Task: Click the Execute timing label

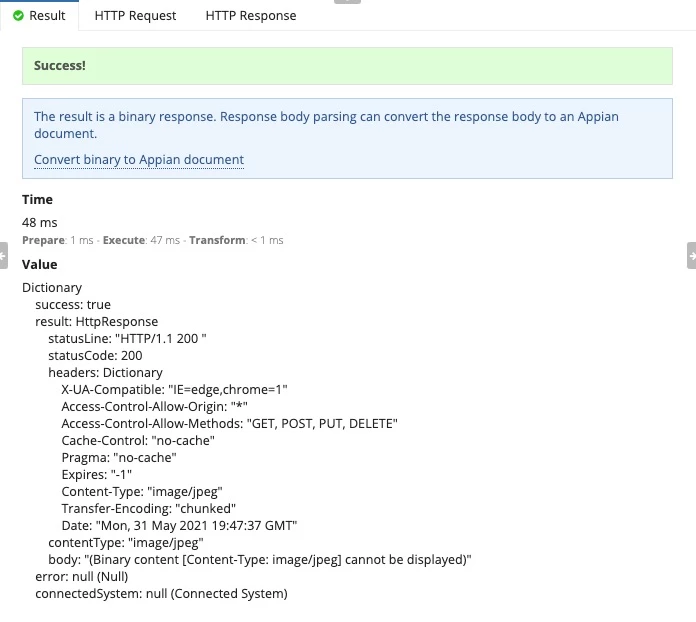Action: point(124,240)
